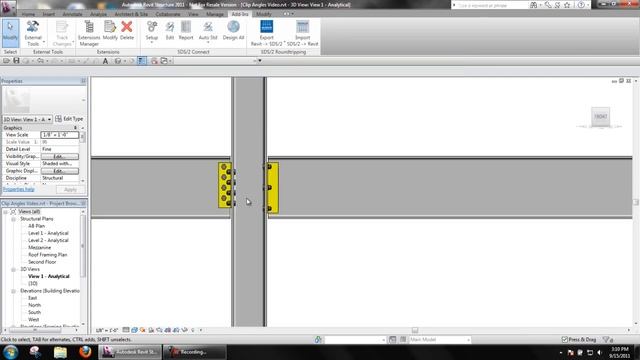Collapse the Graphics properties group
Viewport: 640px width, 360px height.
tap(76, 128)
